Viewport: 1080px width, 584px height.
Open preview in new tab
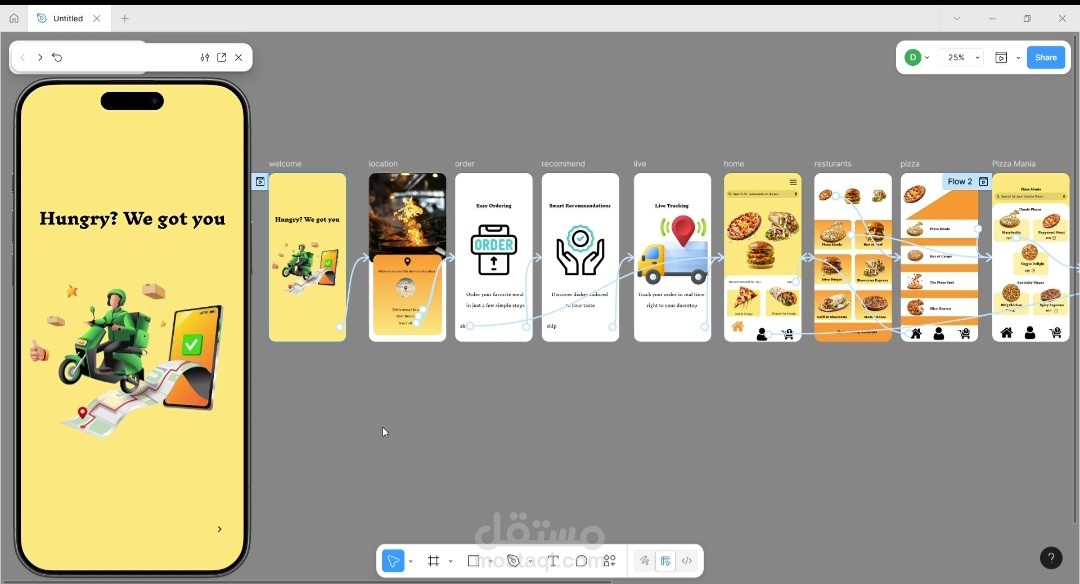[222, 57]
